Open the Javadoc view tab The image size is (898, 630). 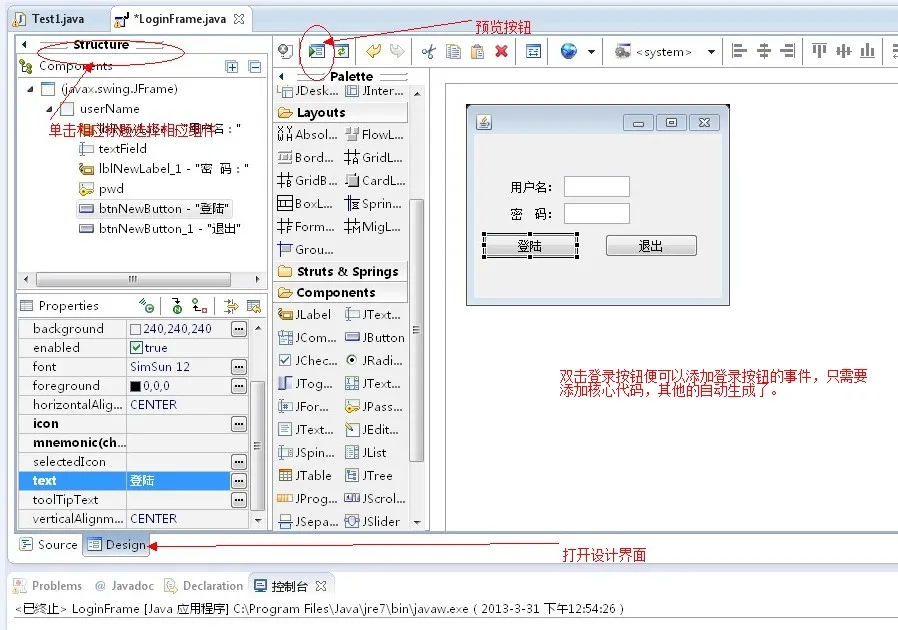click(124, 585)
